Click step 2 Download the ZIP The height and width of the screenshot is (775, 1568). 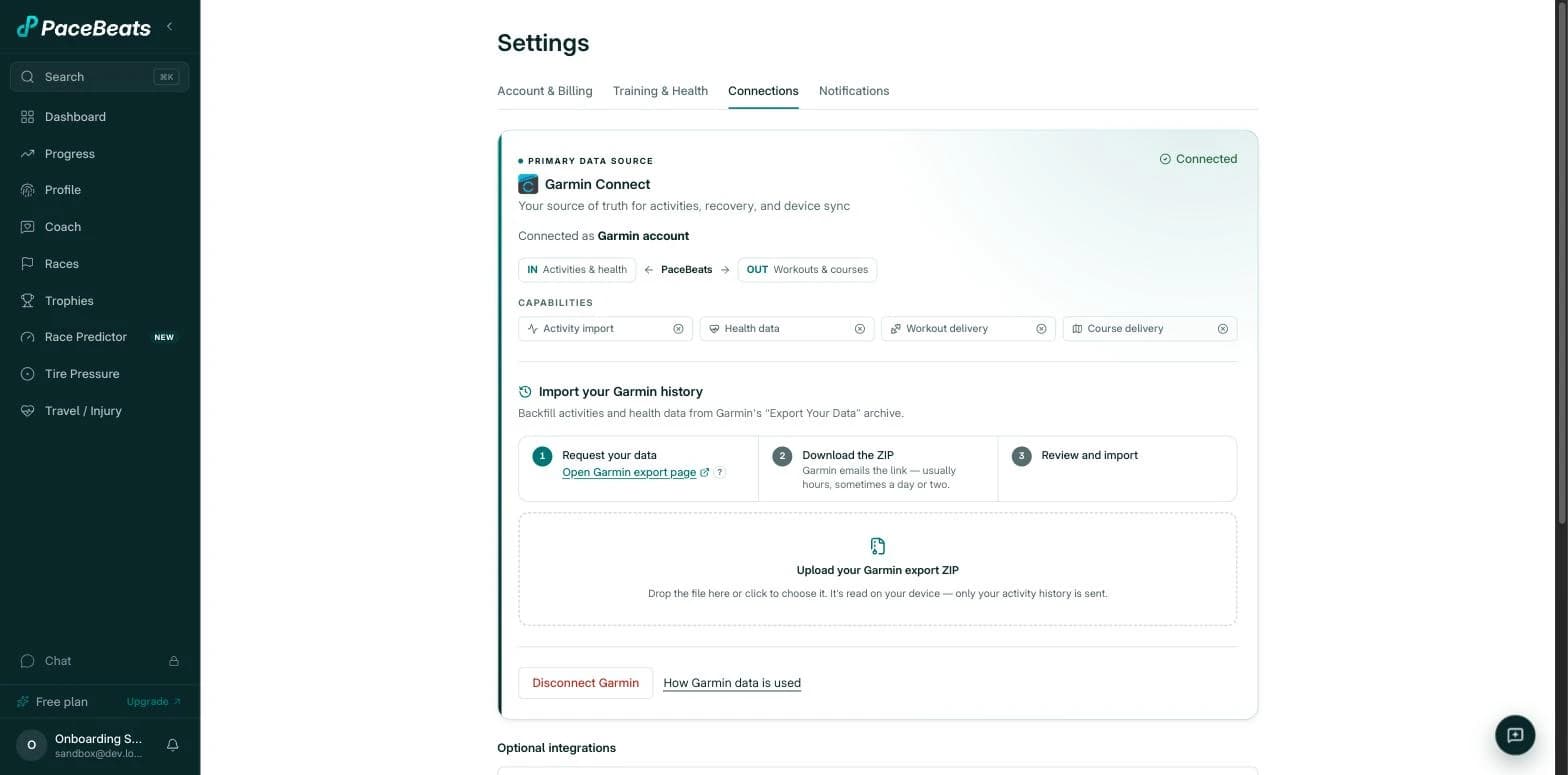[x=878, y=469]
